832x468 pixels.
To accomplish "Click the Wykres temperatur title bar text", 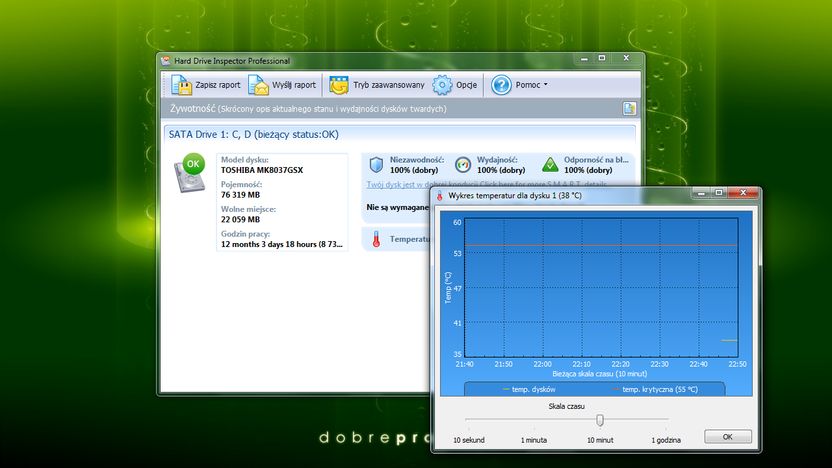I will click(x=515, y=196).
